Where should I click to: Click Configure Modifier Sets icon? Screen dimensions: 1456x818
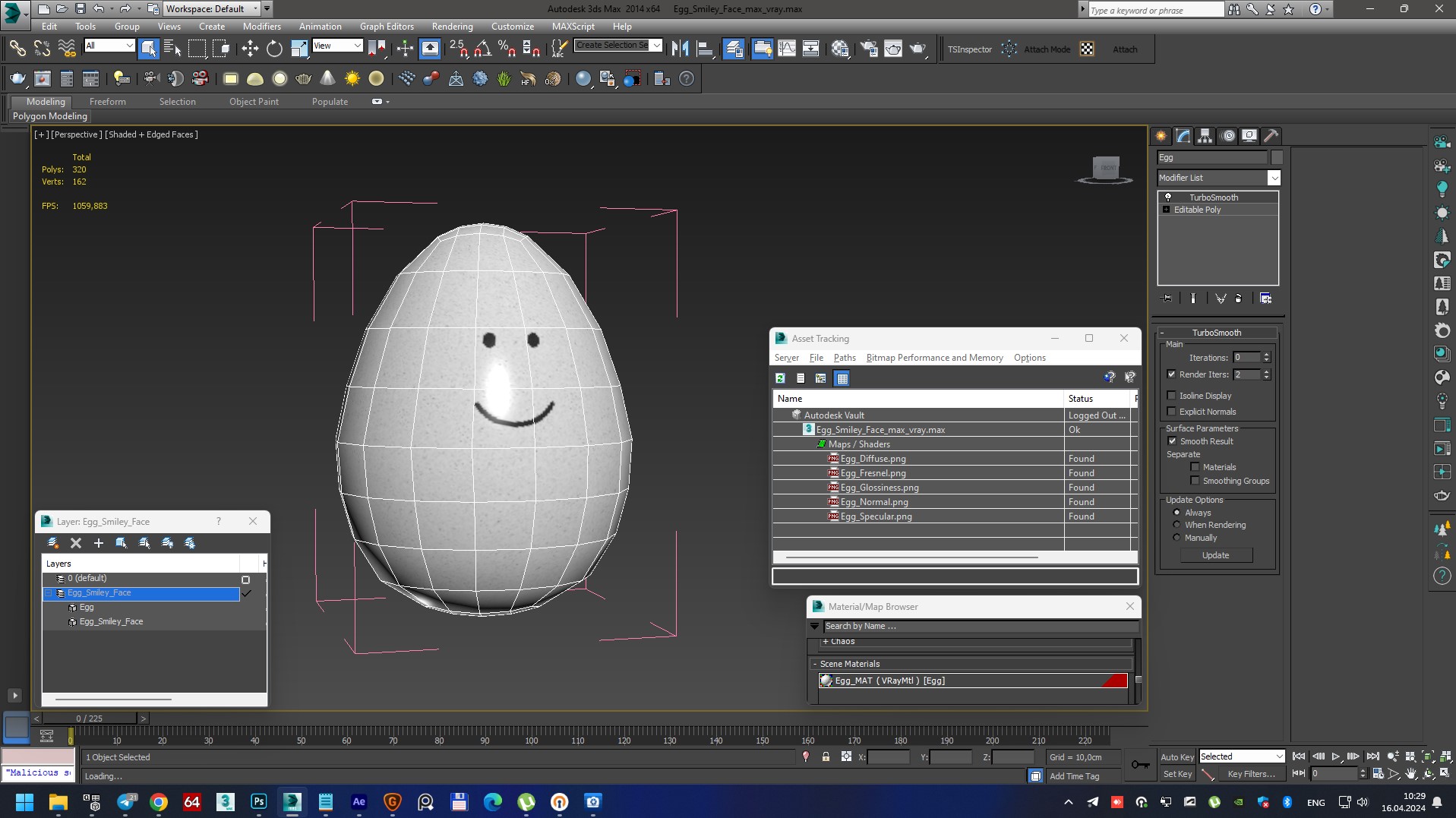pos(1265,298)
